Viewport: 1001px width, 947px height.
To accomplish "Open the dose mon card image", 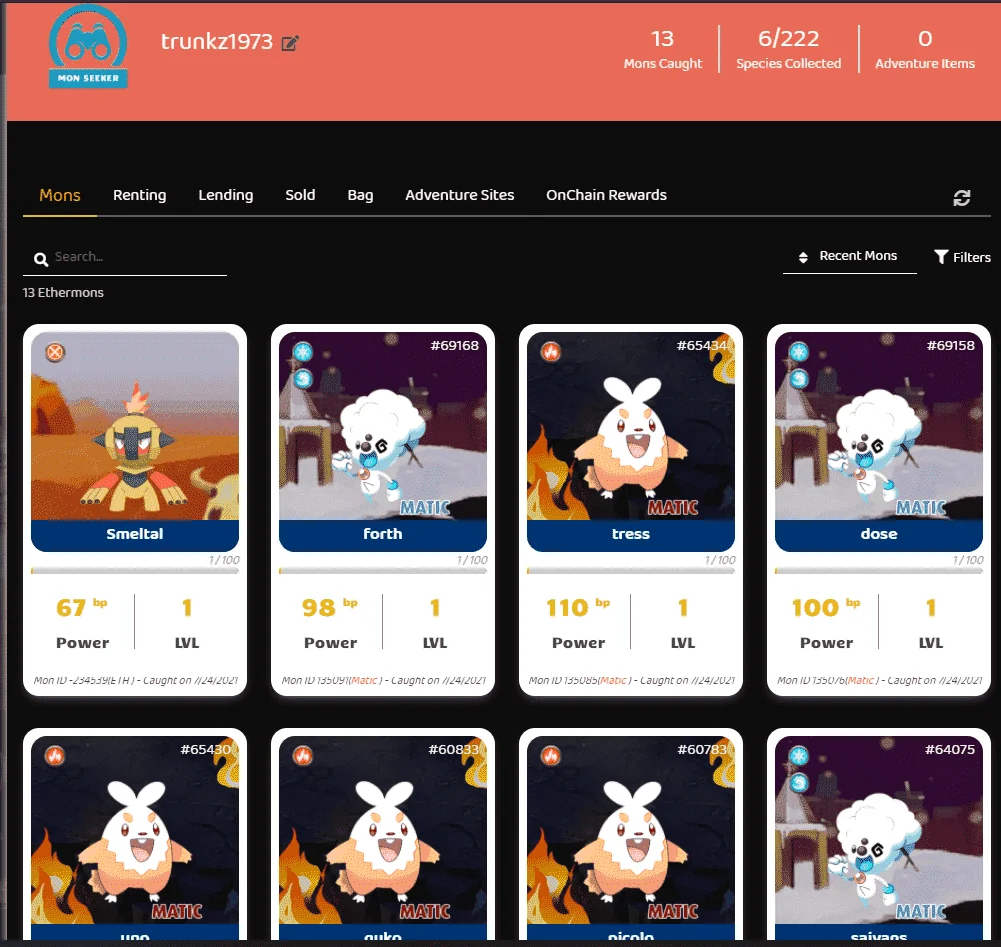I will [x=879, y=425].
